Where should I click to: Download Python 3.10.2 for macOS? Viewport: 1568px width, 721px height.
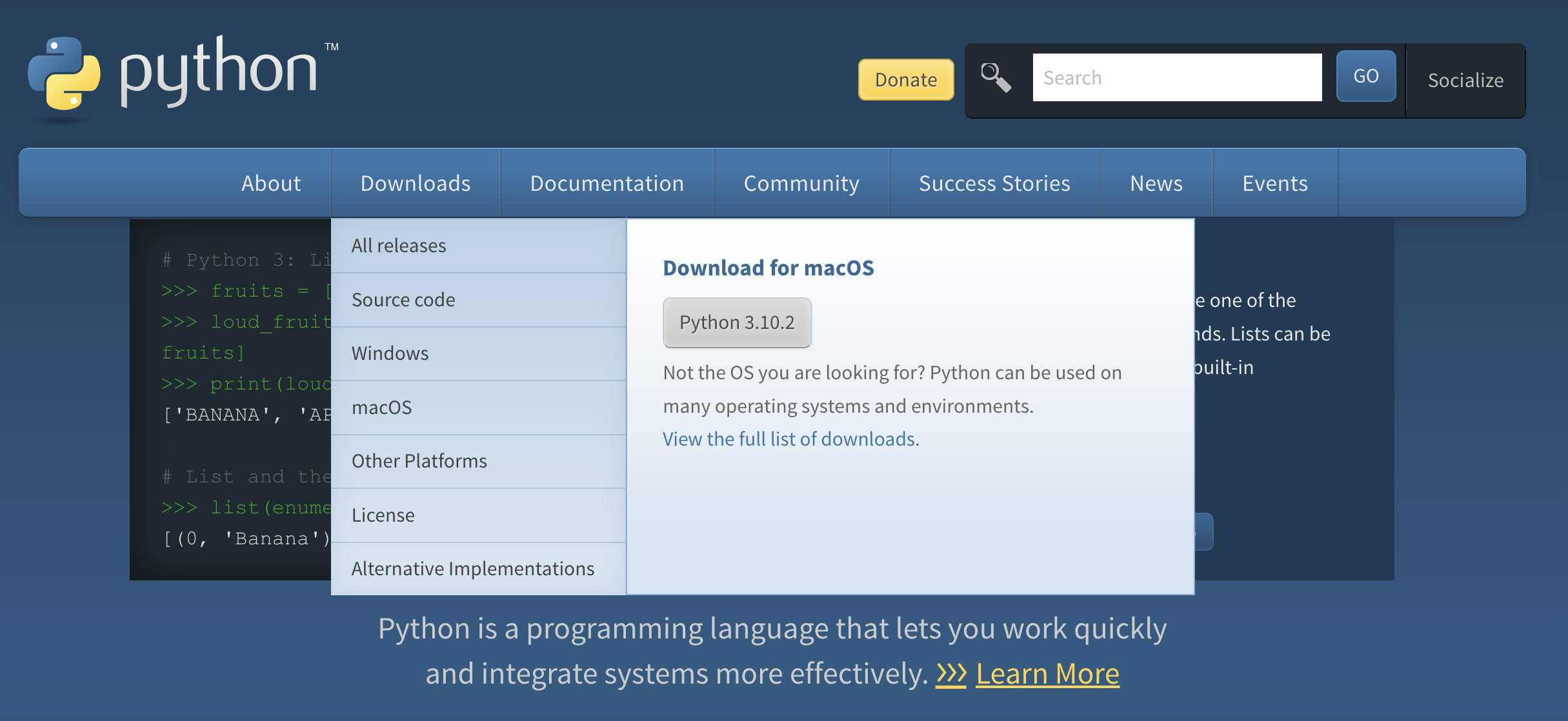click(737, 322)
